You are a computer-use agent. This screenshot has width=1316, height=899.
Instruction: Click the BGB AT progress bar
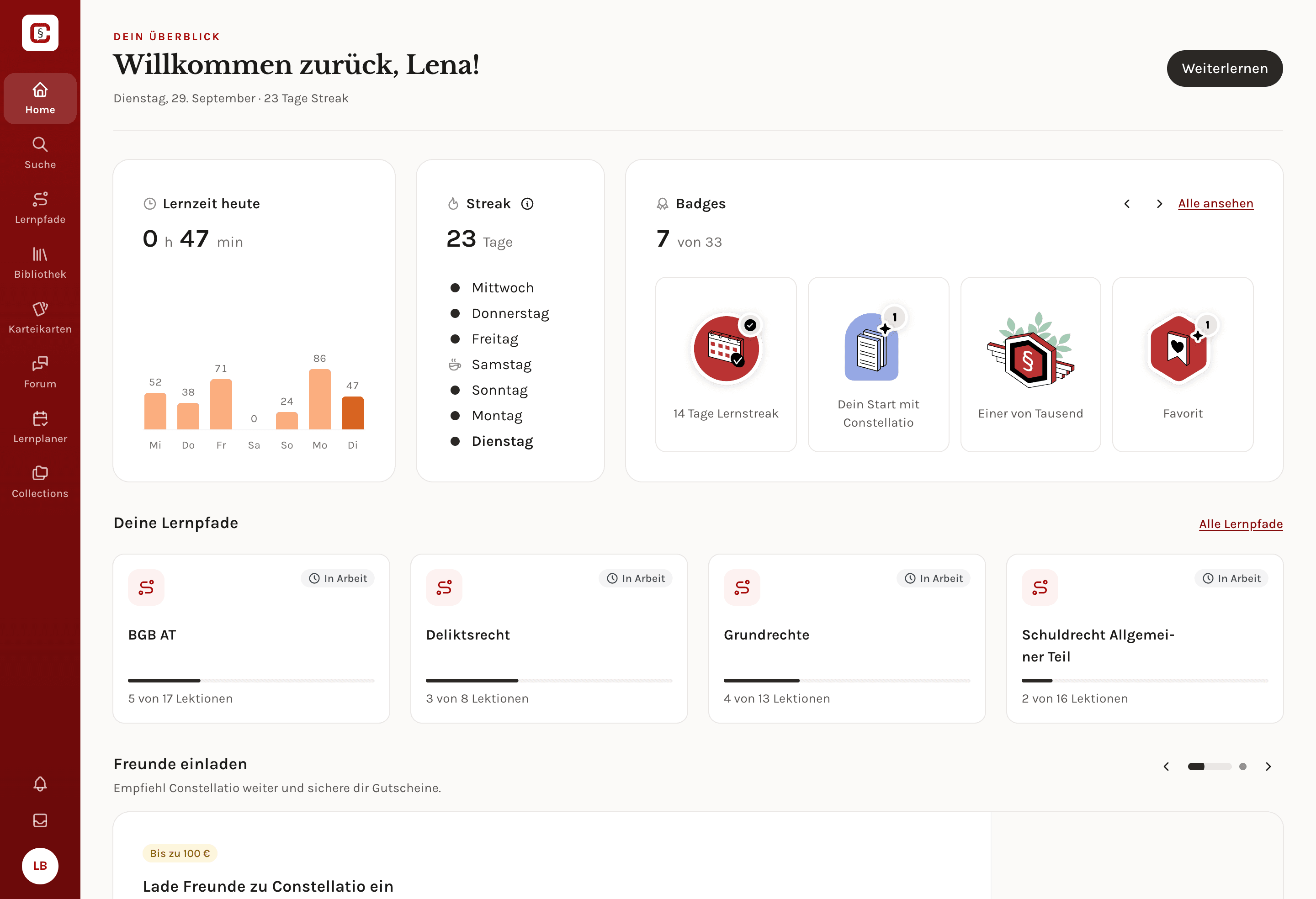point(251,681)
